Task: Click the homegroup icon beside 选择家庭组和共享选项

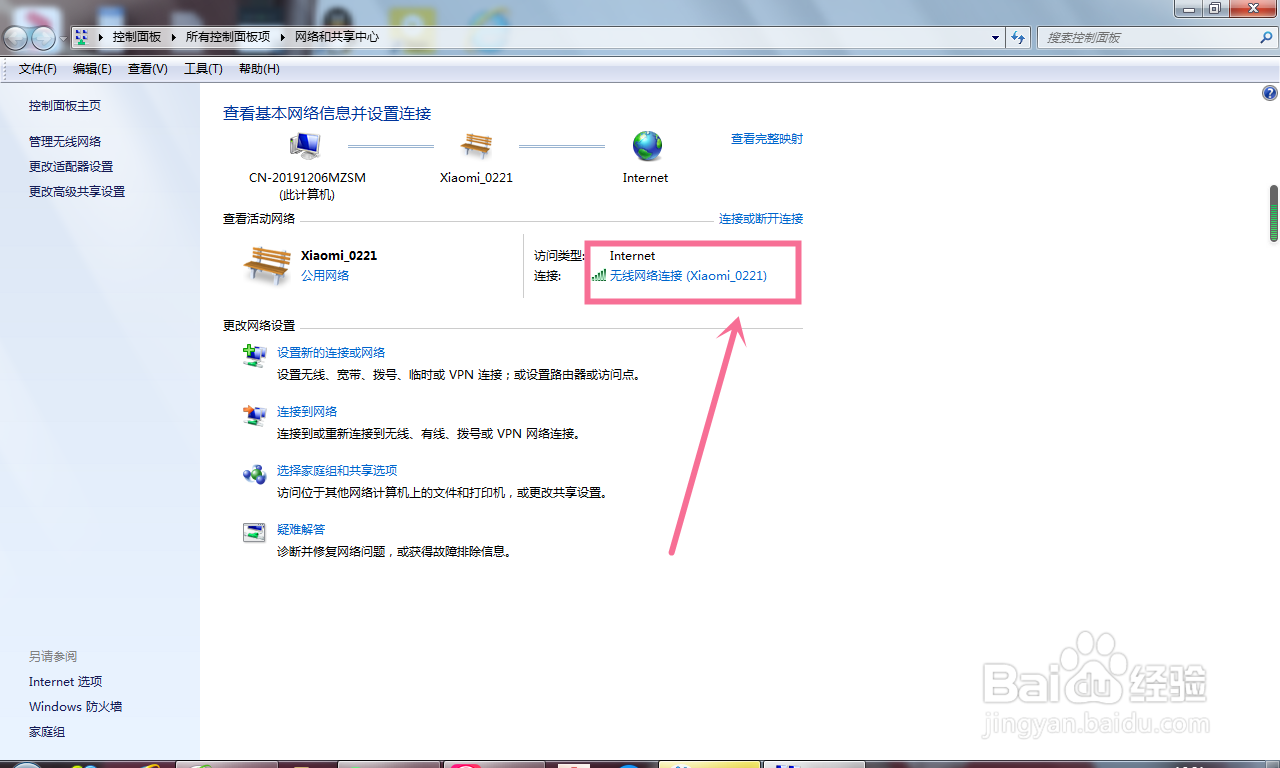Action: coord(255,473)
